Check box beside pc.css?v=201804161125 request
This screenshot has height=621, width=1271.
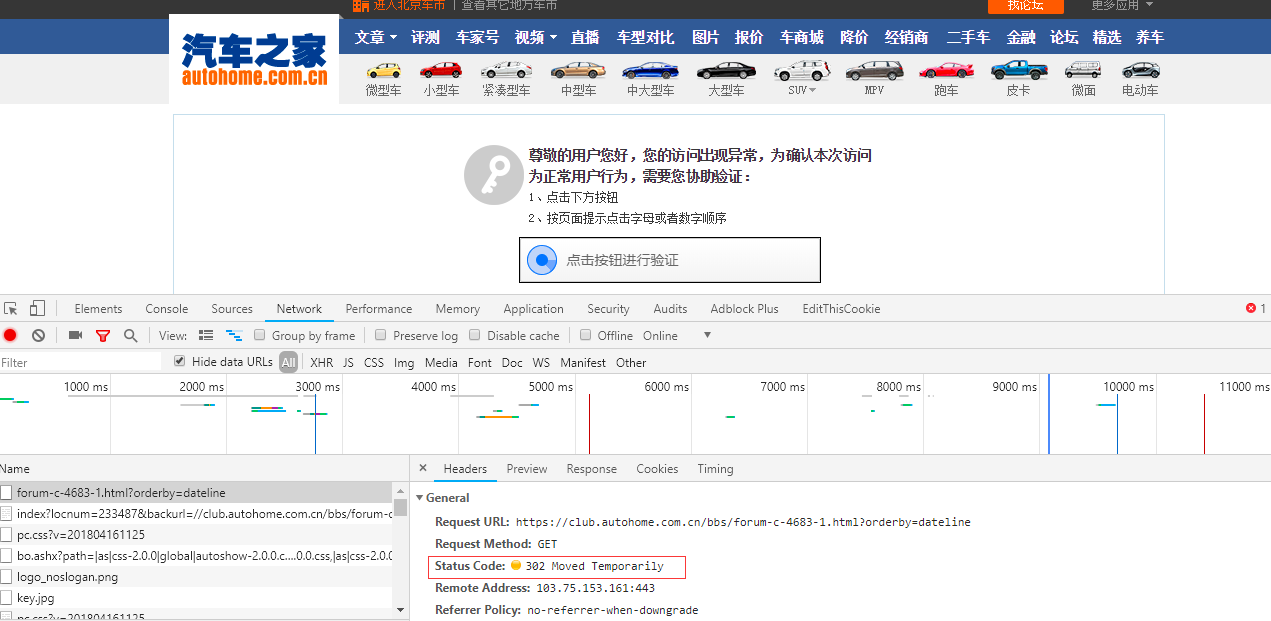(x=6, y=534)
